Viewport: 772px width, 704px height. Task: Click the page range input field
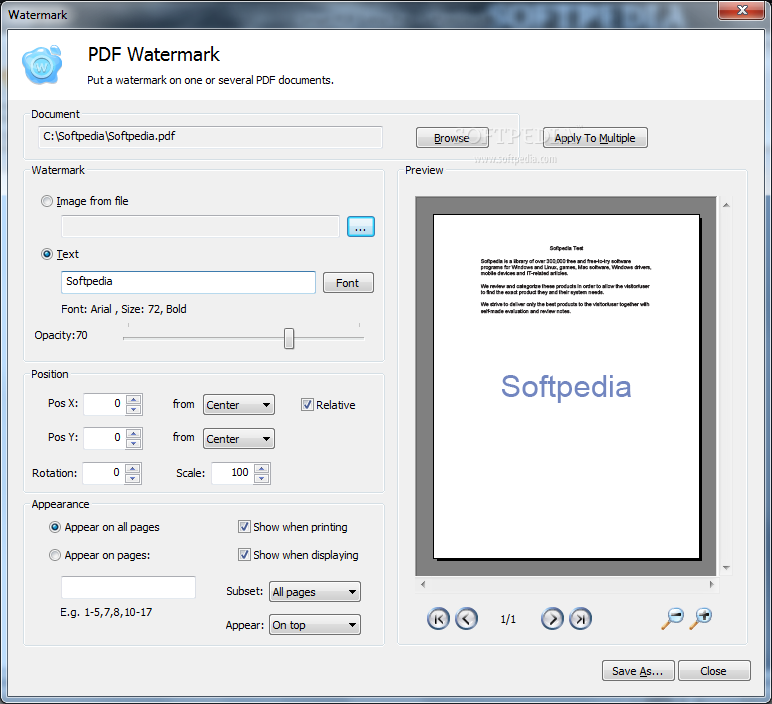click(129, 587)
